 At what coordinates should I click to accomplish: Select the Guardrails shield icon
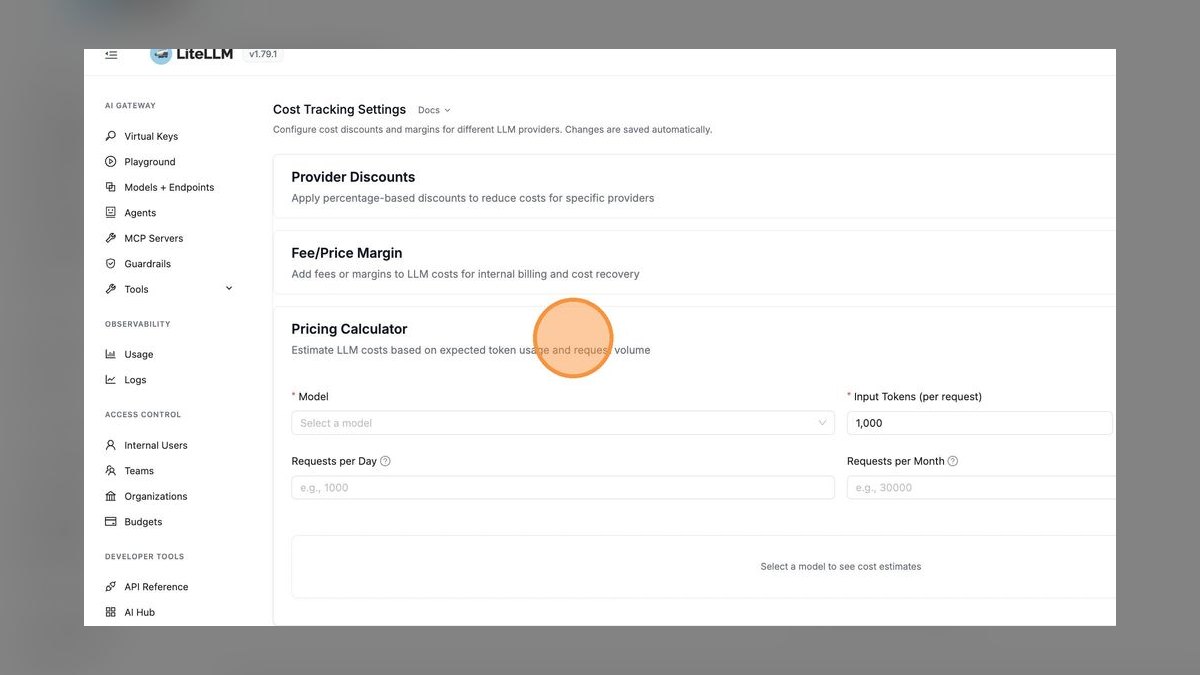coord(111,264)
